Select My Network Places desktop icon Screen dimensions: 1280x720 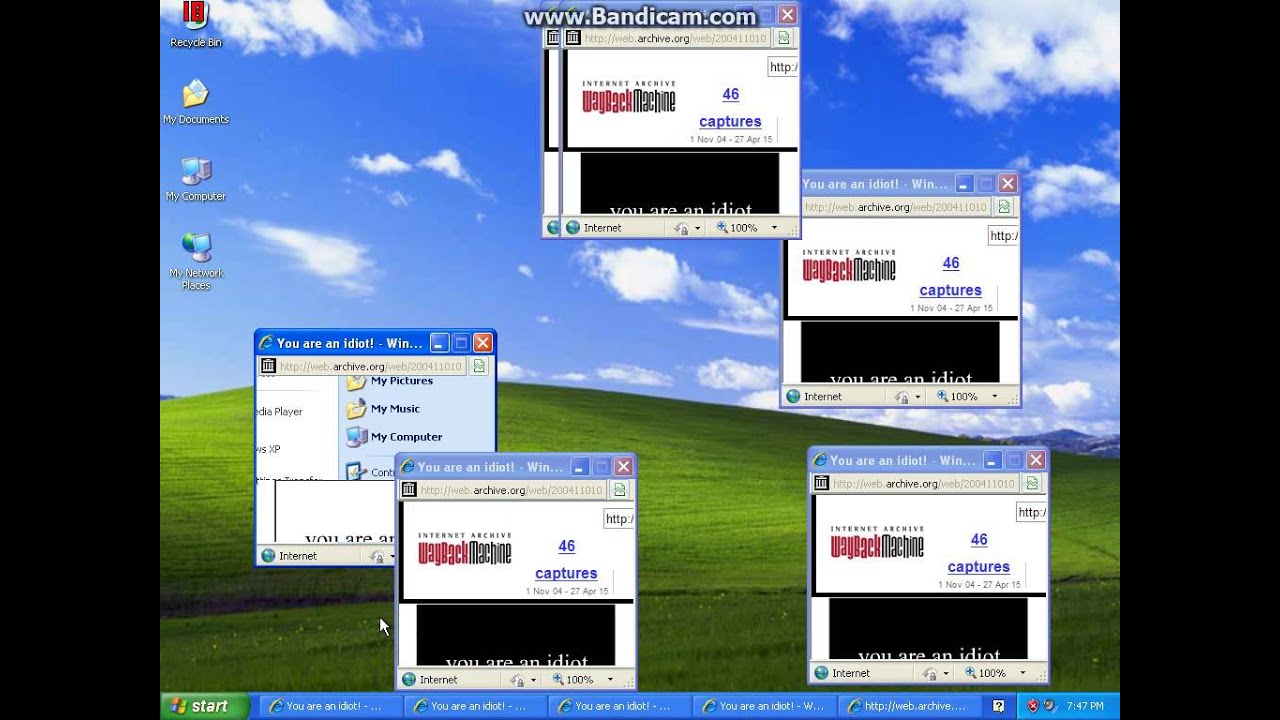click(196, 262)
